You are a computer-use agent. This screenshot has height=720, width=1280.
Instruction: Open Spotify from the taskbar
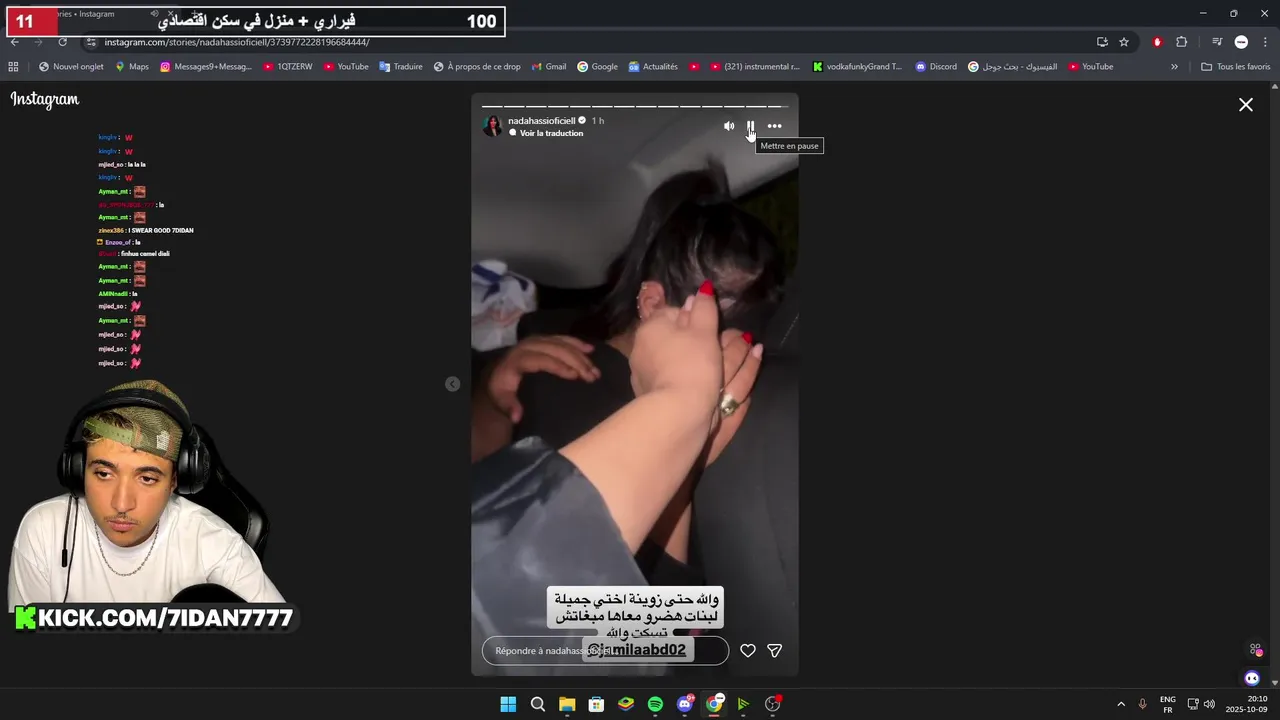(655, 704)
